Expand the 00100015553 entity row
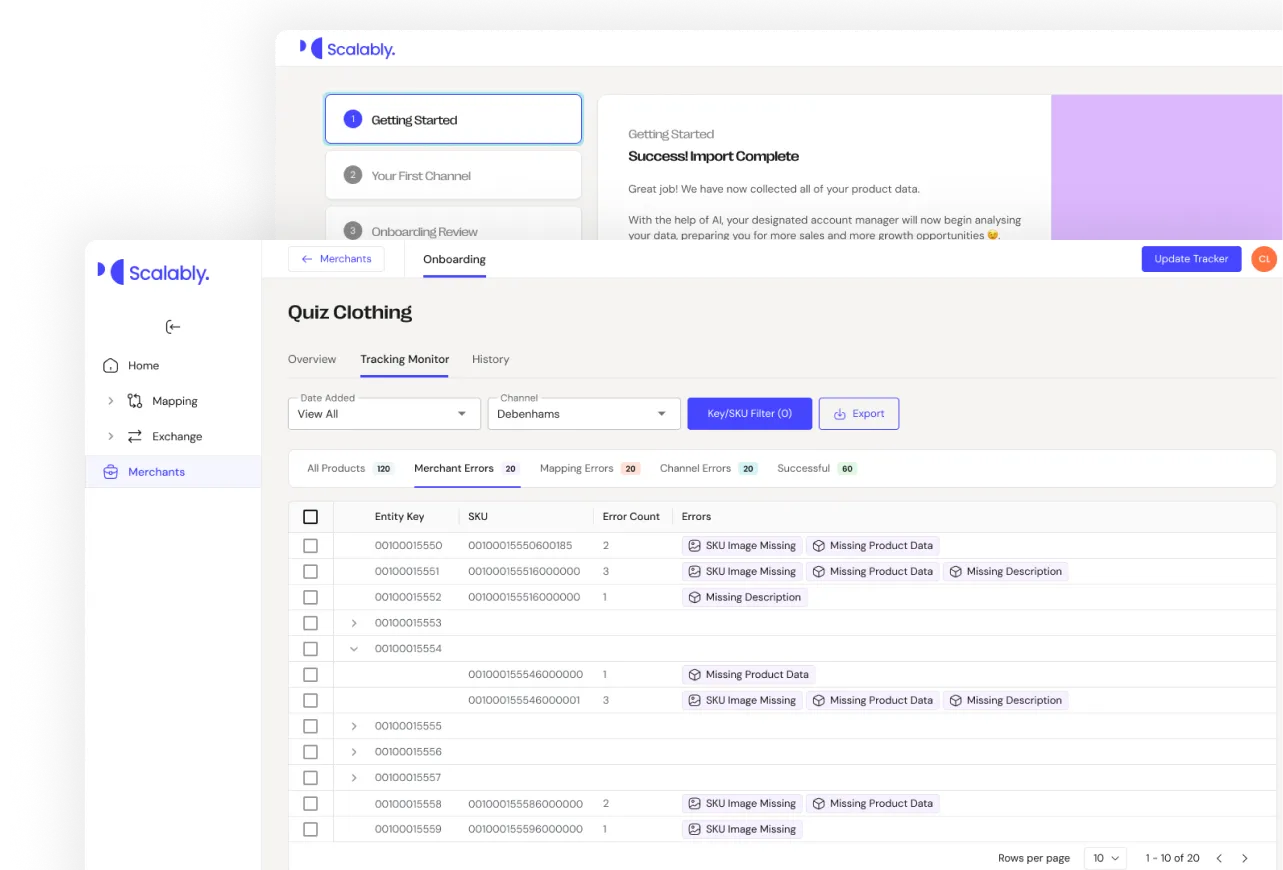Viewport: 1283px width, 870px height. (354, 622)
